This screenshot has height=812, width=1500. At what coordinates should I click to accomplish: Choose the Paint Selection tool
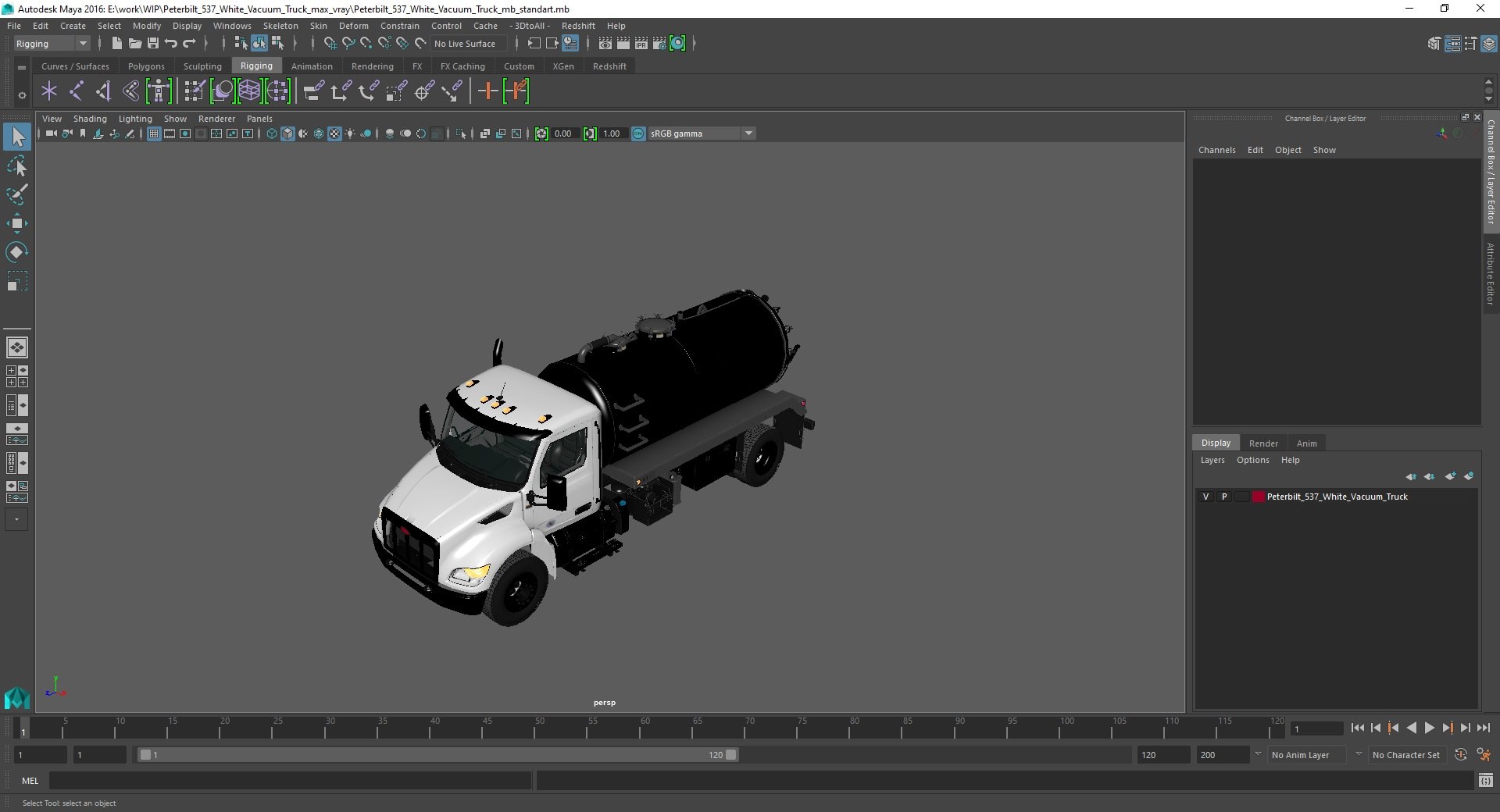tap(17, 194)
